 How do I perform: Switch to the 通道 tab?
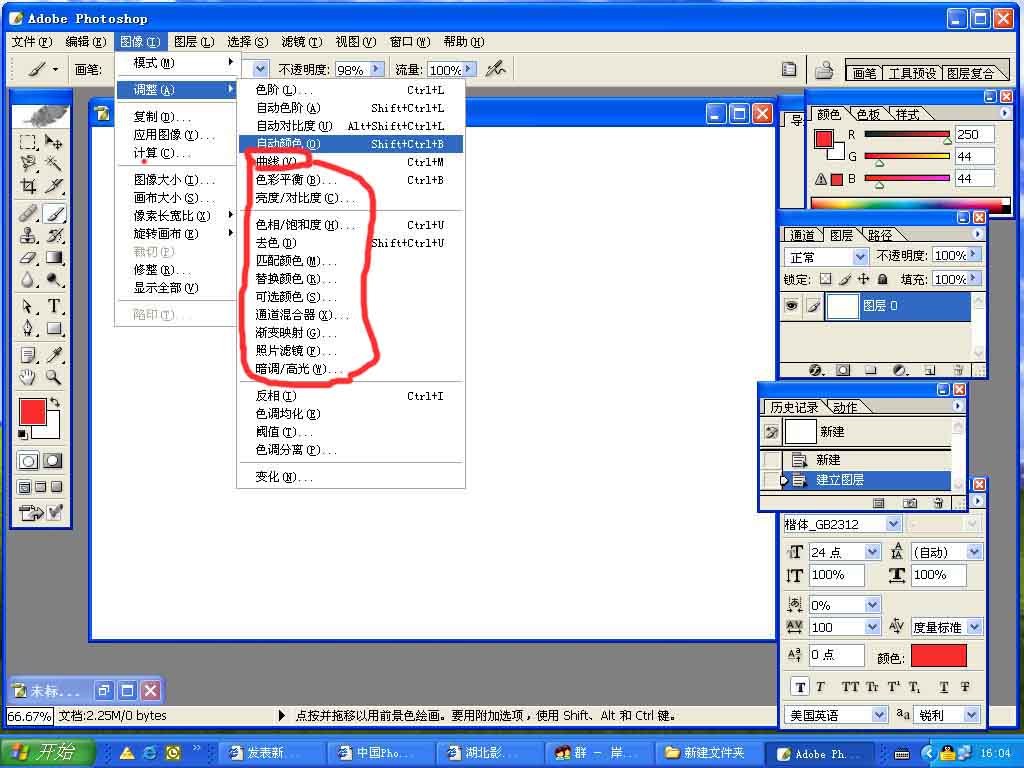pyautogui.click(x=801, y=235)
